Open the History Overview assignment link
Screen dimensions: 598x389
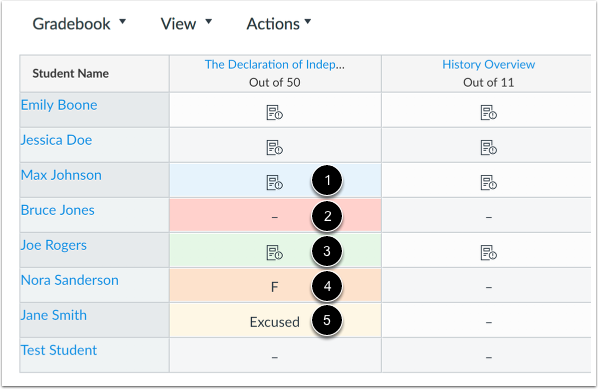(489, 64)
